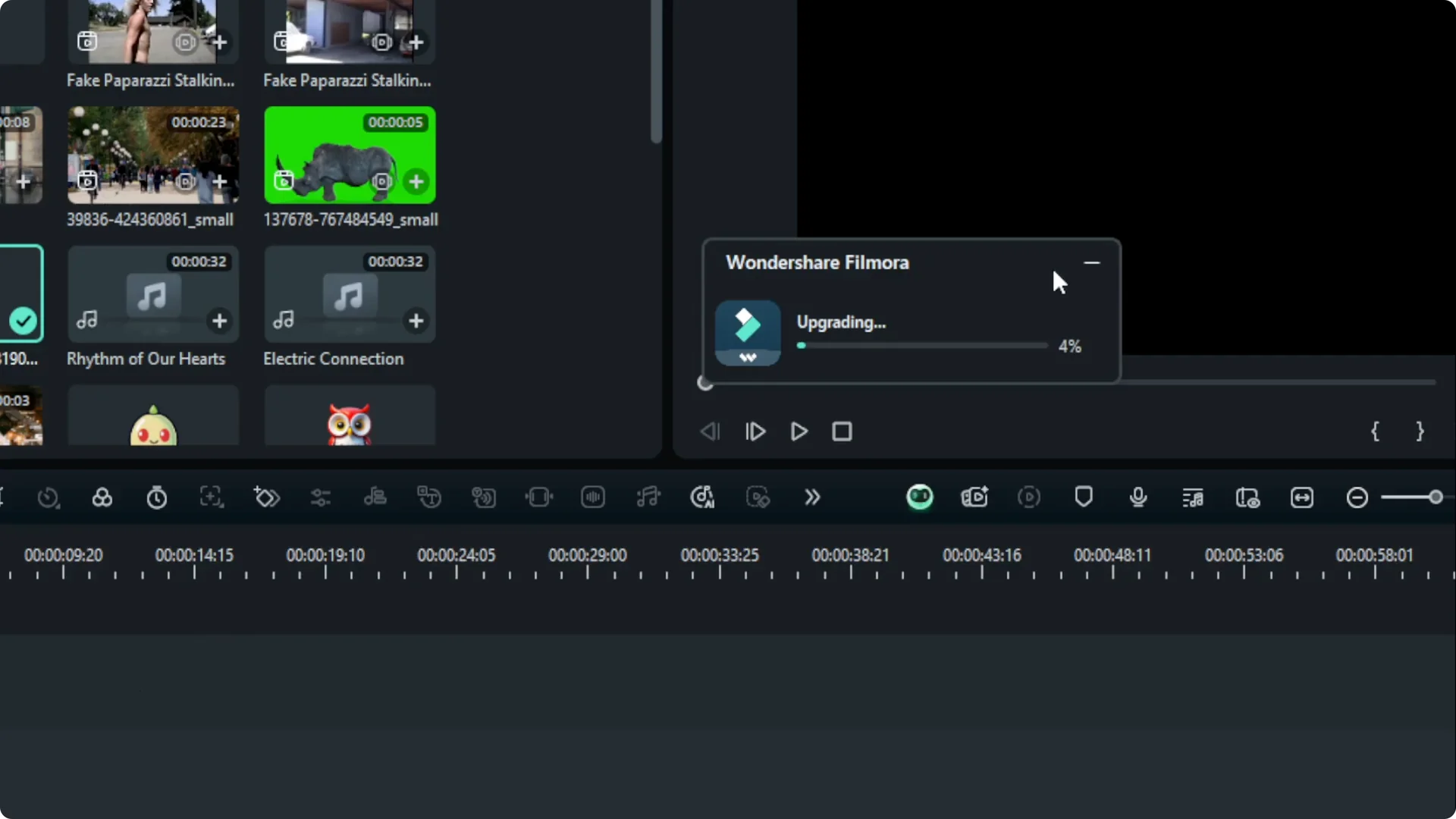Toggle the render preview eye icon
Screen dimensions: 1456x819
click(1248, 497)
